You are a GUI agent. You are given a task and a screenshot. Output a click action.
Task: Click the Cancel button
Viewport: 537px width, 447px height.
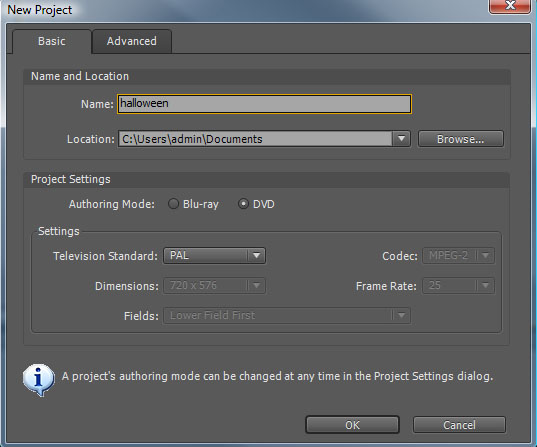[x=459, y=425]
